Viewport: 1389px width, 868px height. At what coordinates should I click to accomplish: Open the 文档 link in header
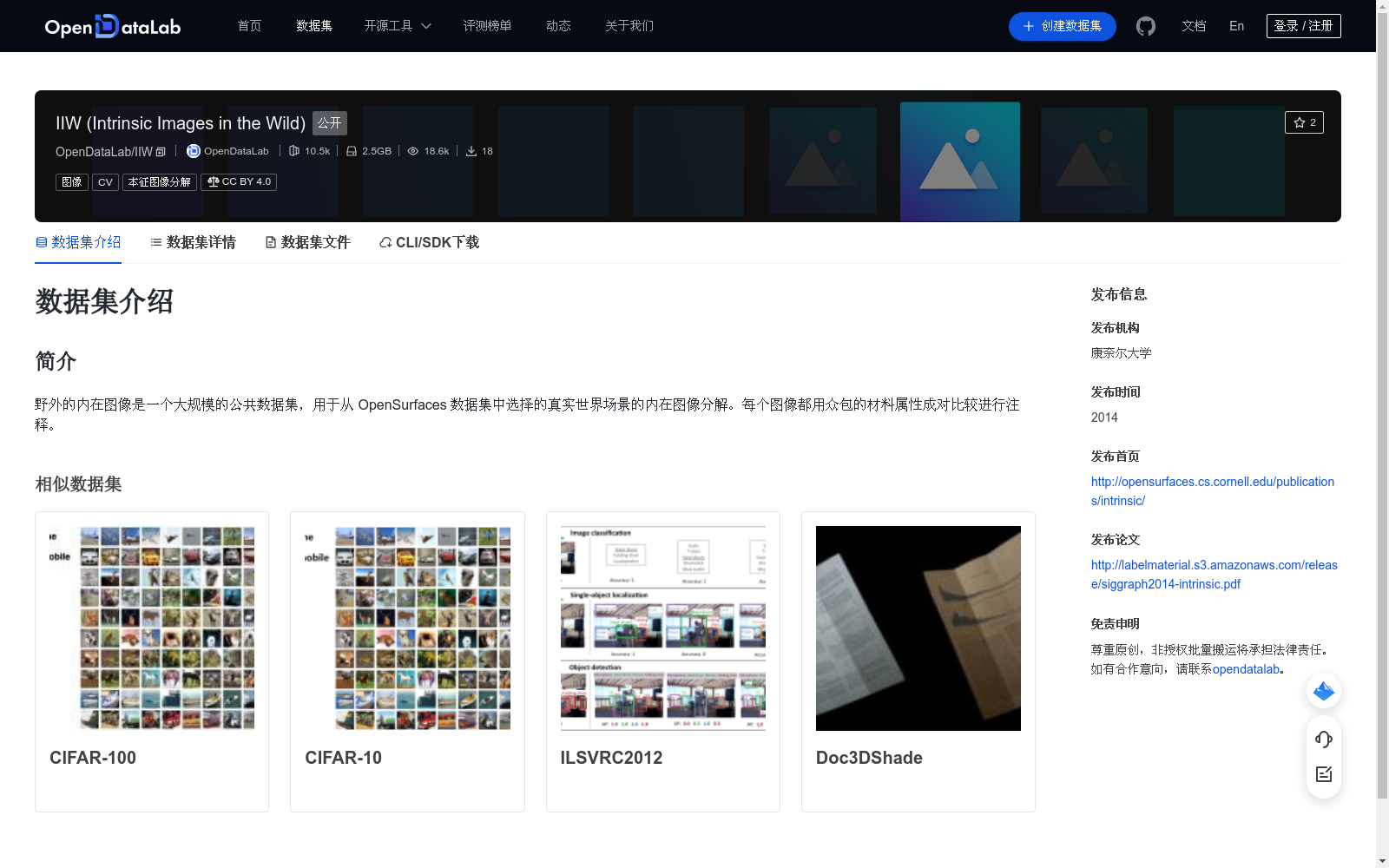click(x=1194, y=26)
